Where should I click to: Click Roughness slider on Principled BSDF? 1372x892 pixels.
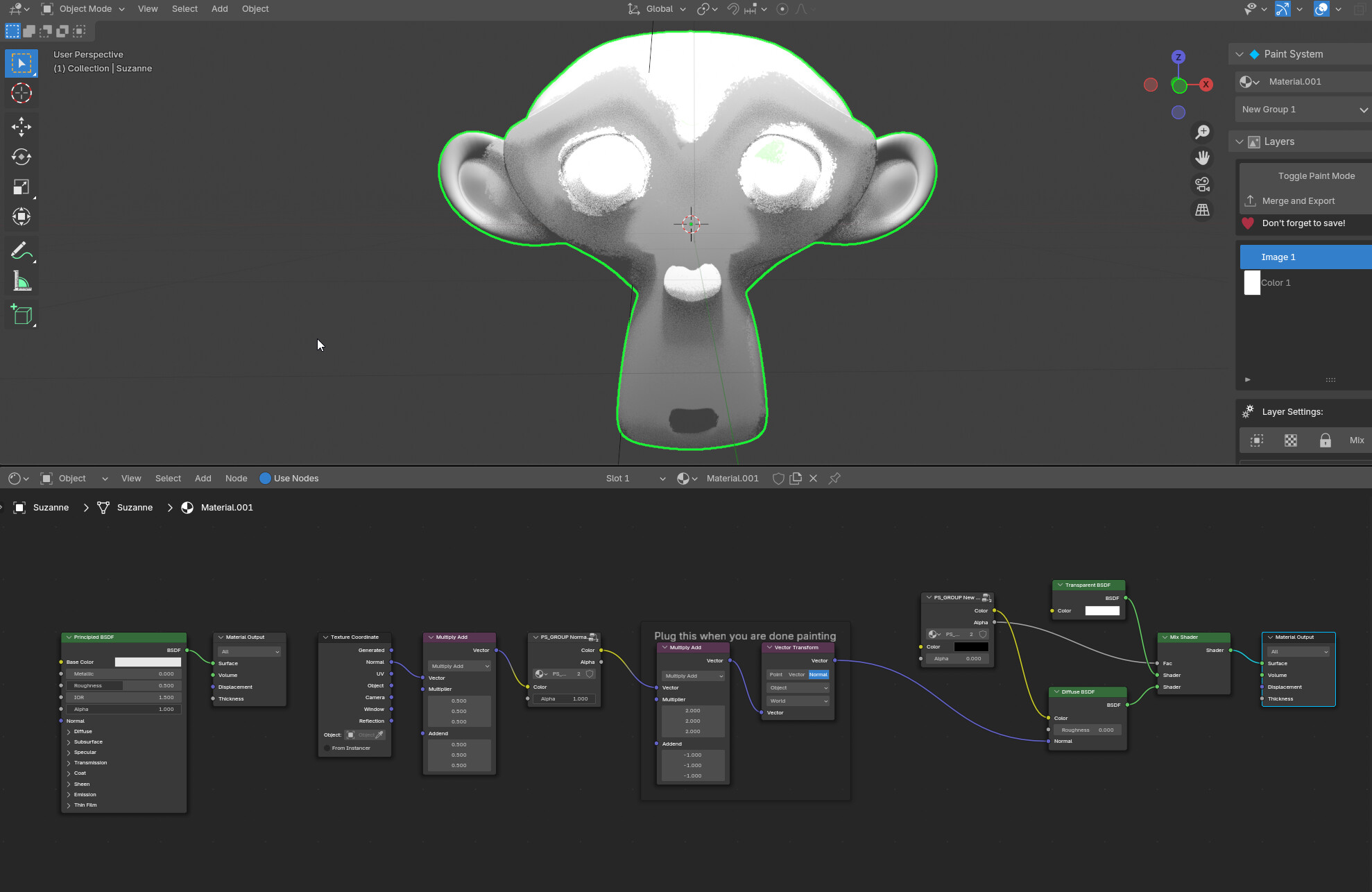(x=123, y=685)
